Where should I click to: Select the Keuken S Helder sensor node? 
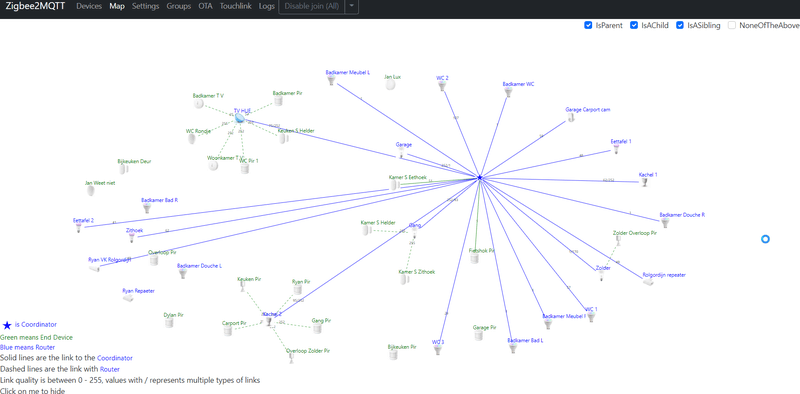tap(283, 138)
